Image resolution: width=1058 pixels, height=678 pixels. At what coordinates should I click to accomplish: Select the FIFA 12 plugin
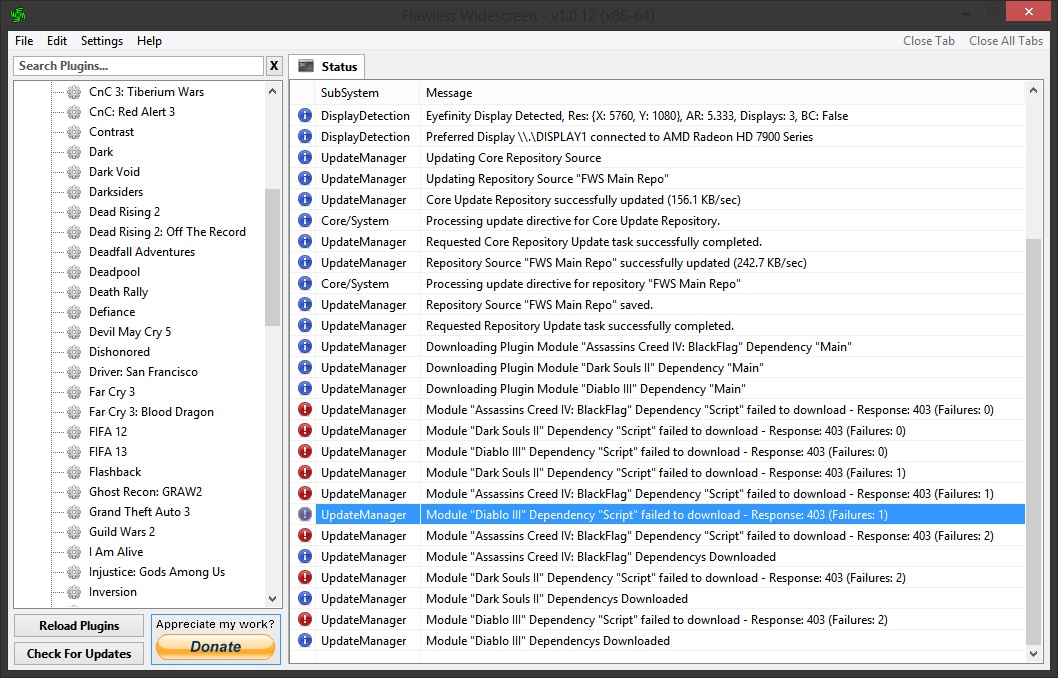pos(108,432)
